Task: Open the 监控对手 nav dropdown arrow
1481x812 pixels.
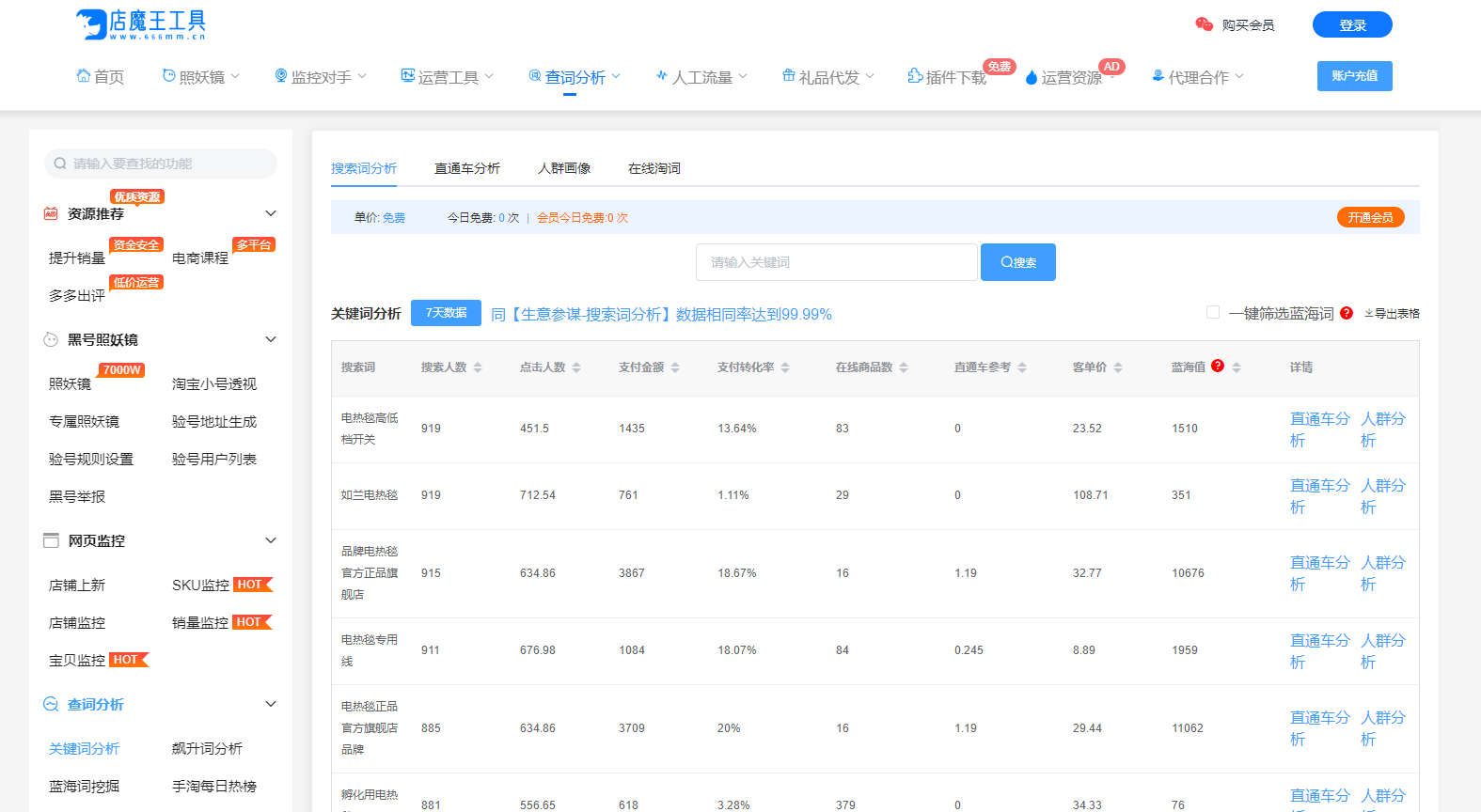Action: [362, 76]
